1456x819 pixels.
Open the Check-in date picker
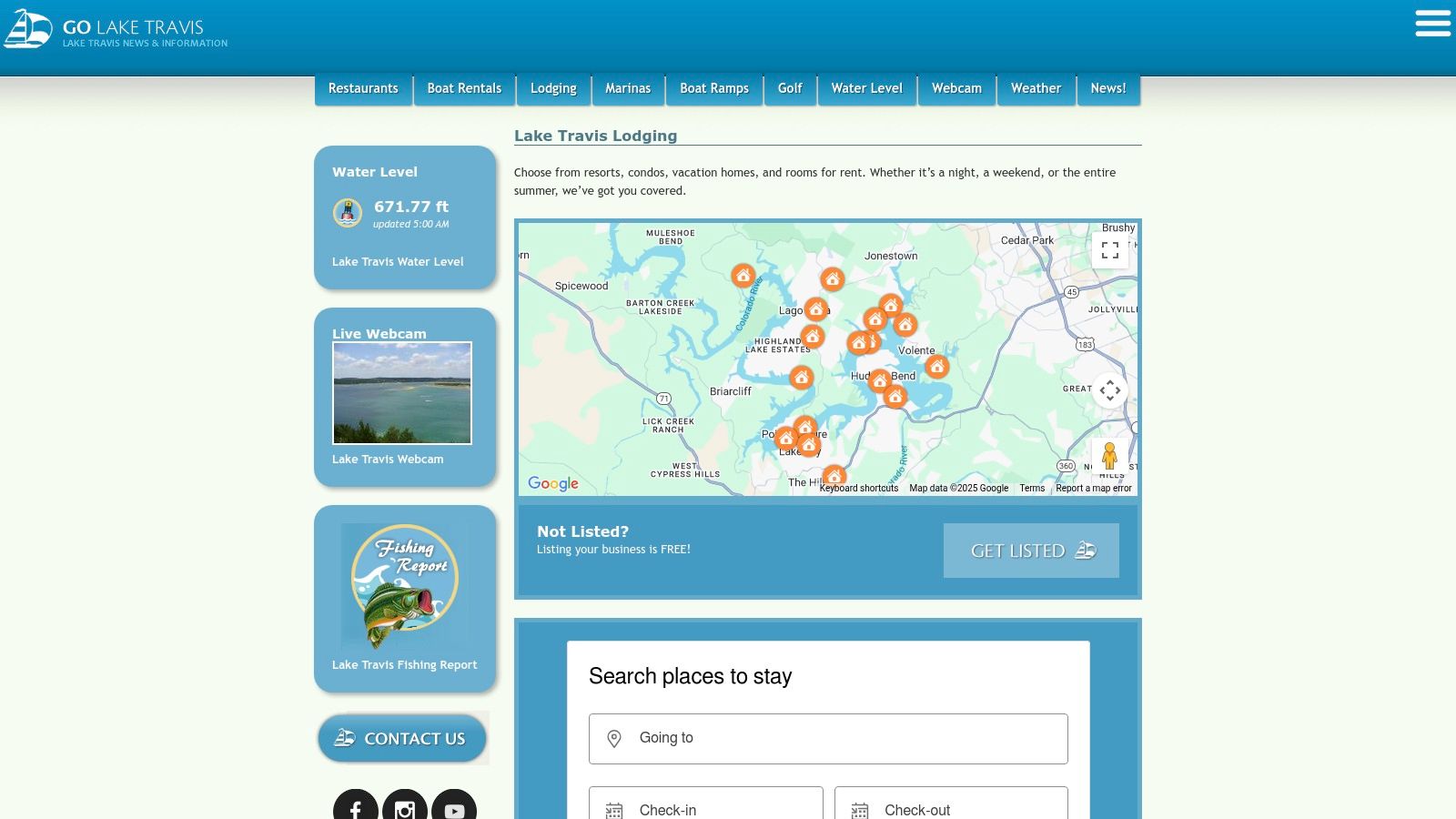tap(705, 808)
